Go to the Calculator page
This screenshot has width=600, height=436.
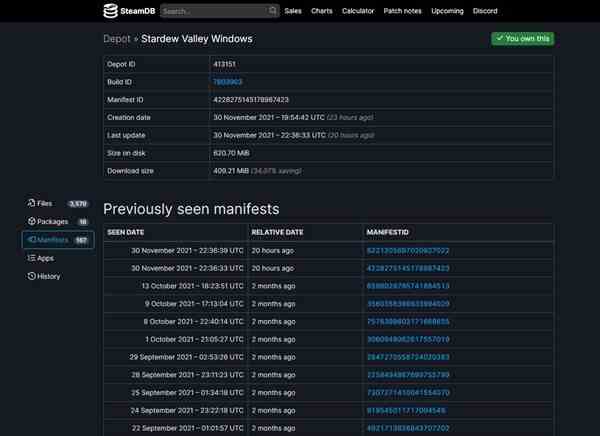[x=358, y=11]
